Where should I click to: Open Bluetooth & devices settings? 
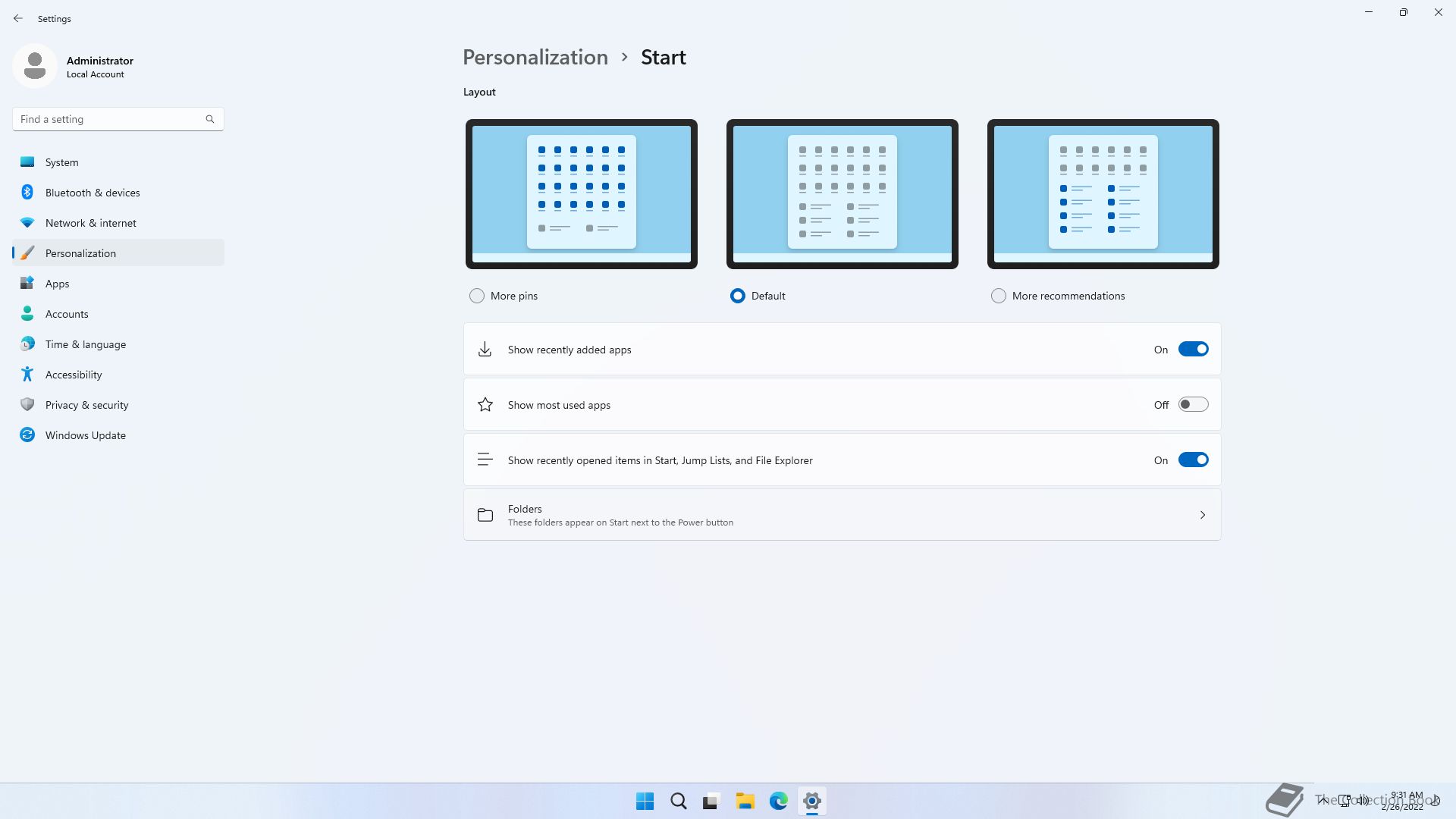(92, 193)
